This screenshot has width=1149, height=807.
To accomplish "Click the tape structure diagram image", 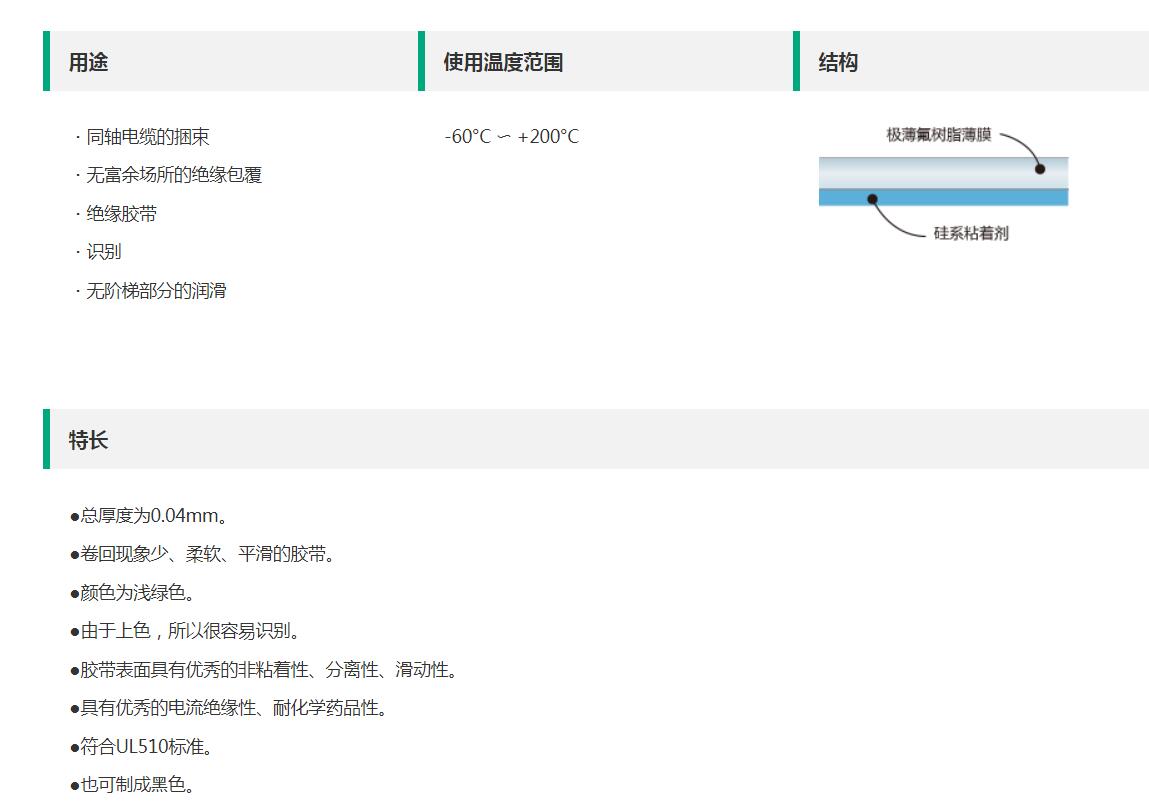I will tap(943, 183).
